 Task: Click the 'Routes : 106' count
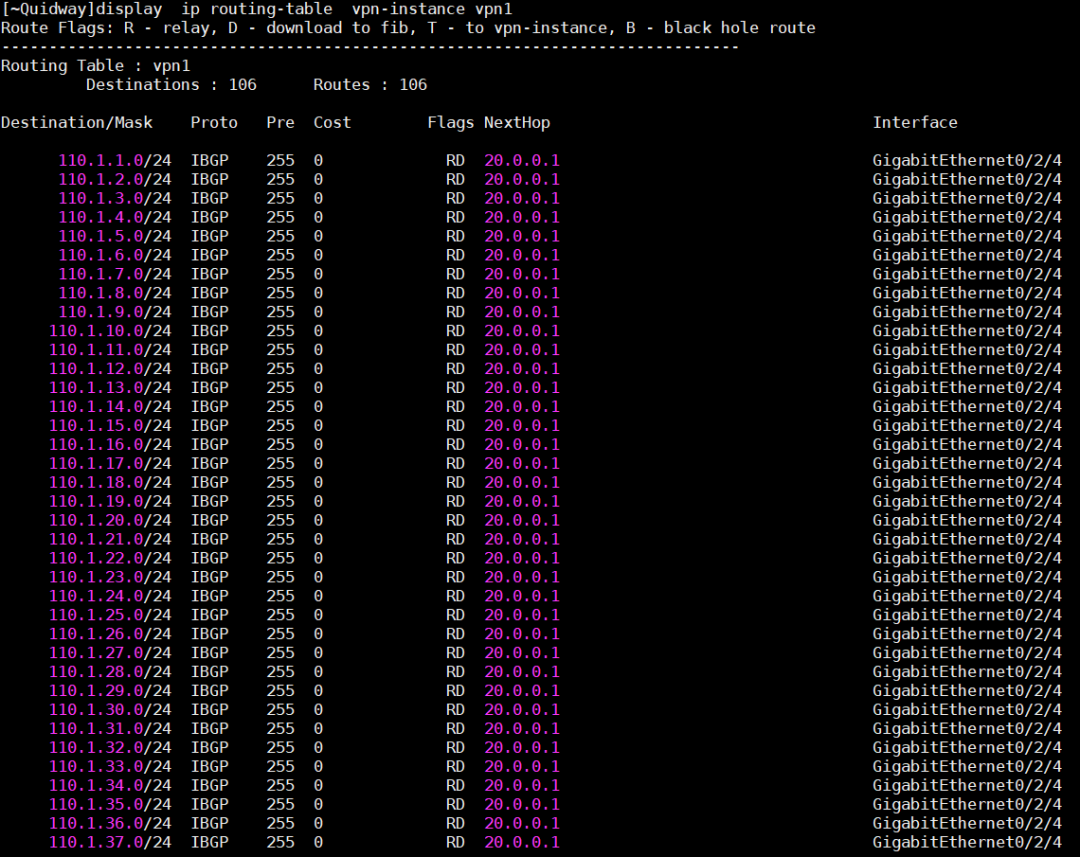point(370,85)
